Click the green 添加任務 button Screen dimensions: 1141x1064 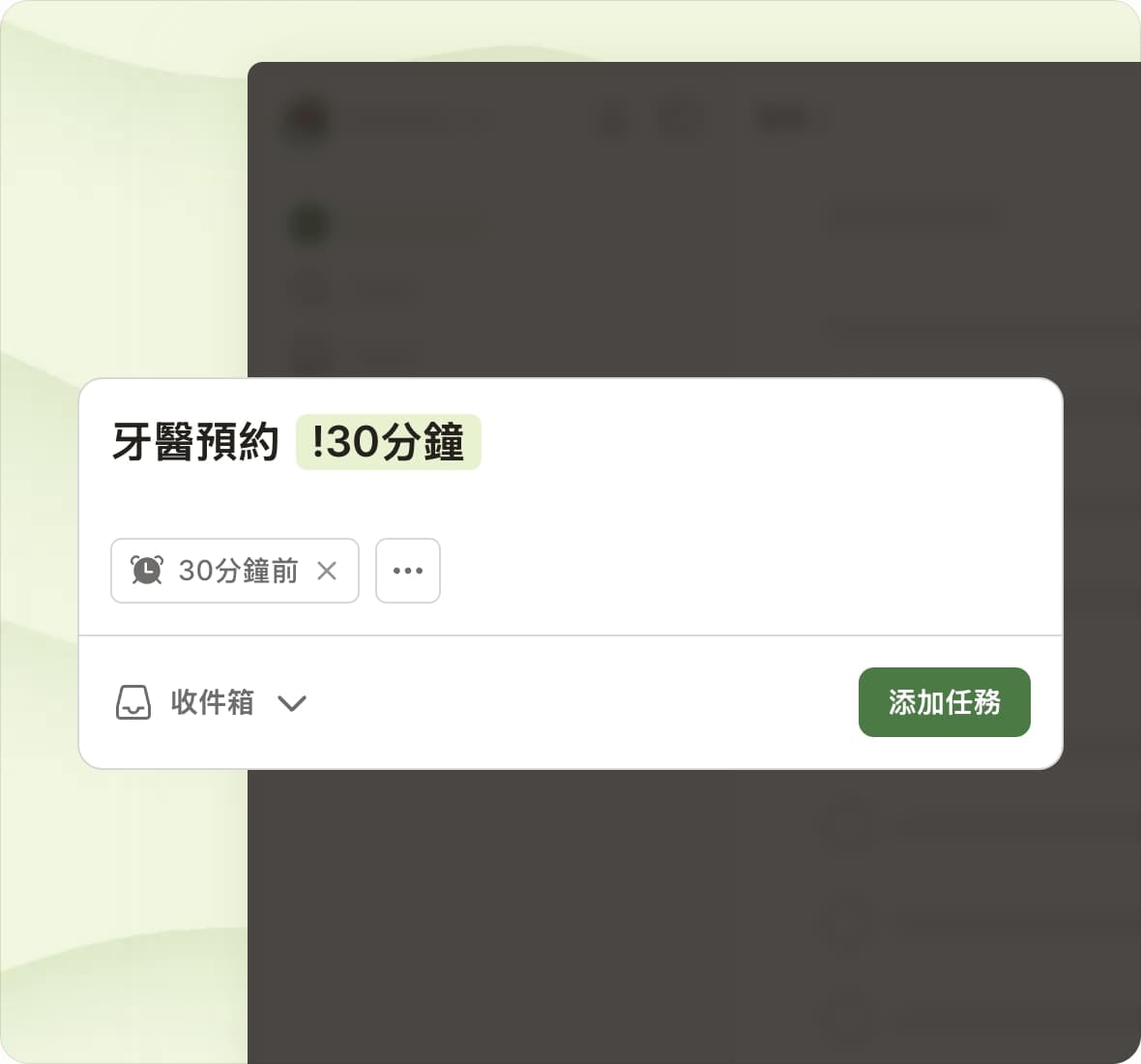click(944, 702)
